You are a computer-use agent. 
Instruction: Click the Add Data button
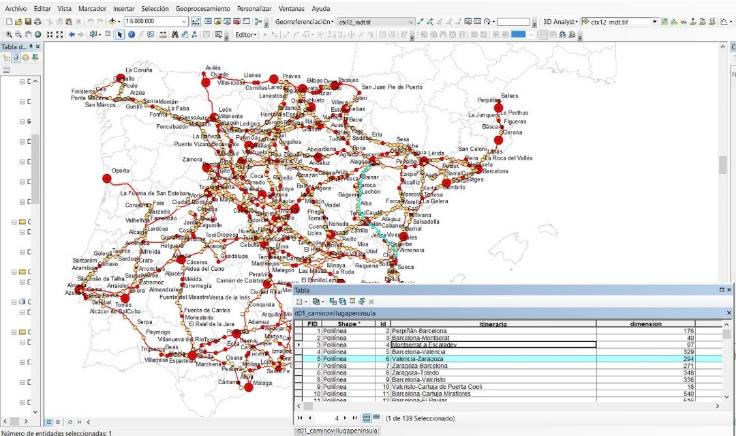[x=113, y=22]
